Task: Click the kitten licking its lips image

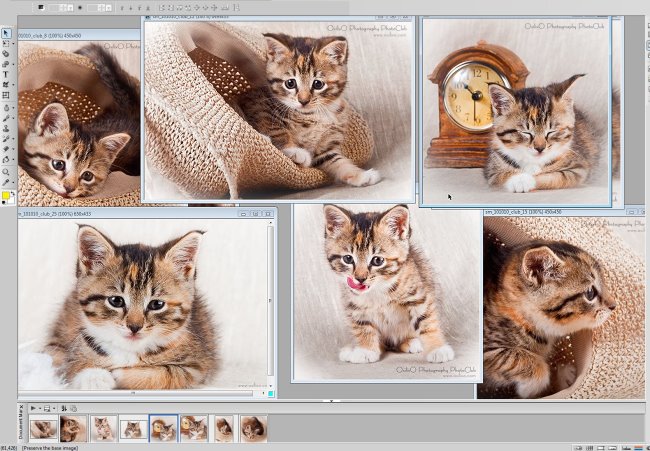Action: (x=387, y=292)
